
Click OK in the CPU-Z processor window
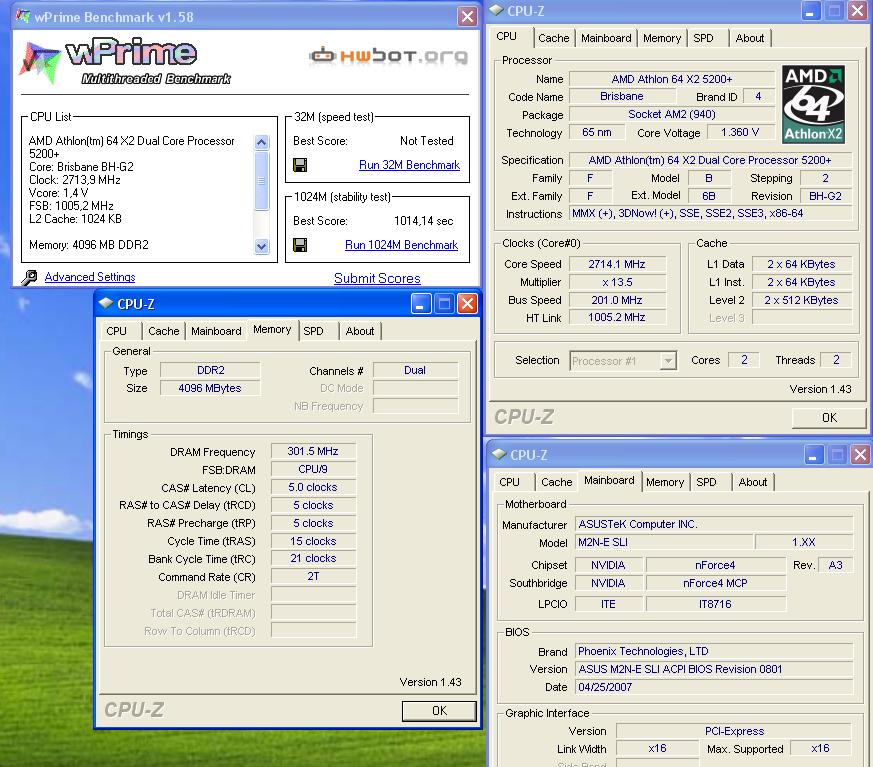click(x=829, y=417)
